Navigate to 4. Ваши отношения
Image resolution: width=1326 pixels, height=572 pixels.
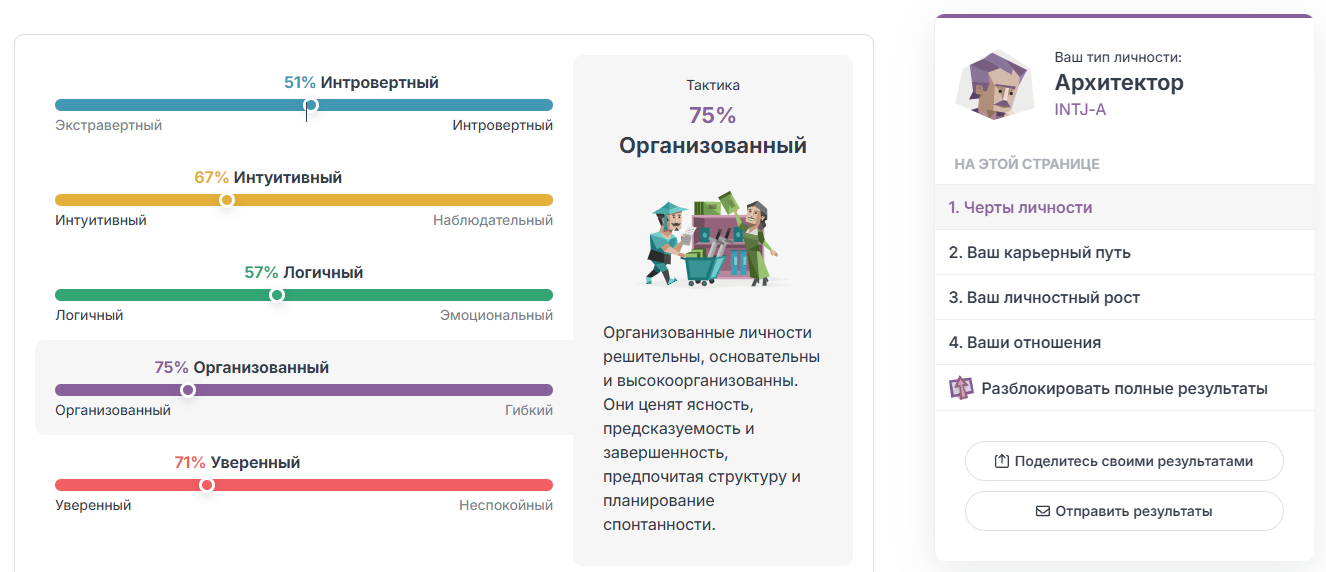pyautogui.click(x=1124, y=342)
